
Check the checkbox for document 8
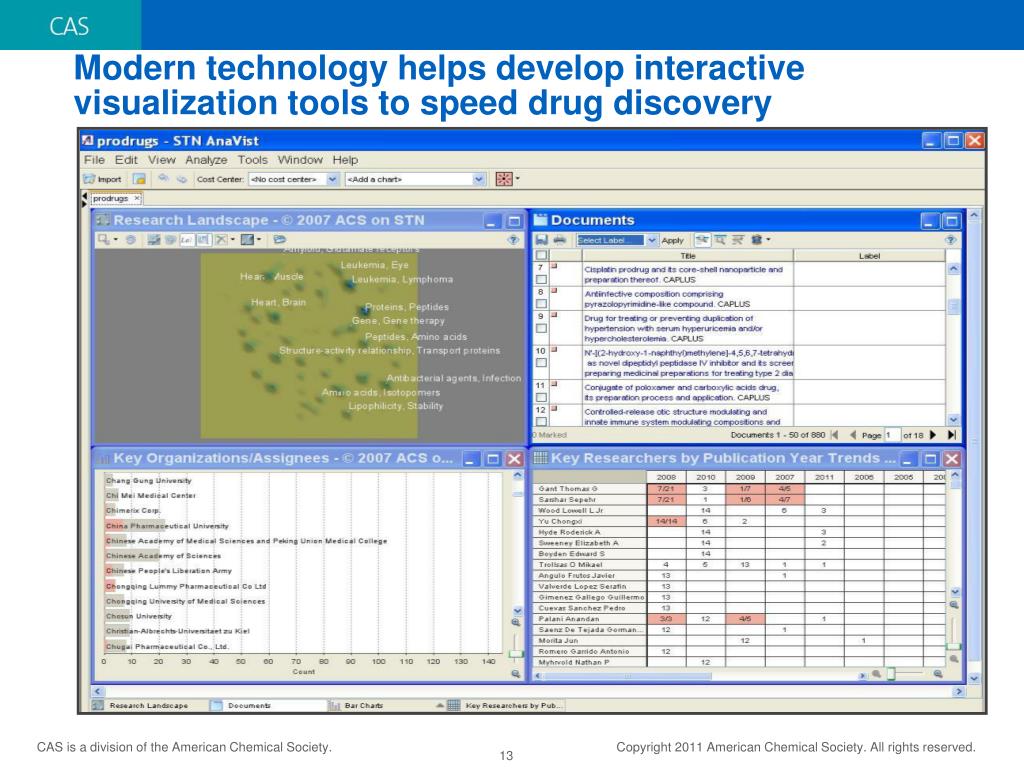point(541,304)
